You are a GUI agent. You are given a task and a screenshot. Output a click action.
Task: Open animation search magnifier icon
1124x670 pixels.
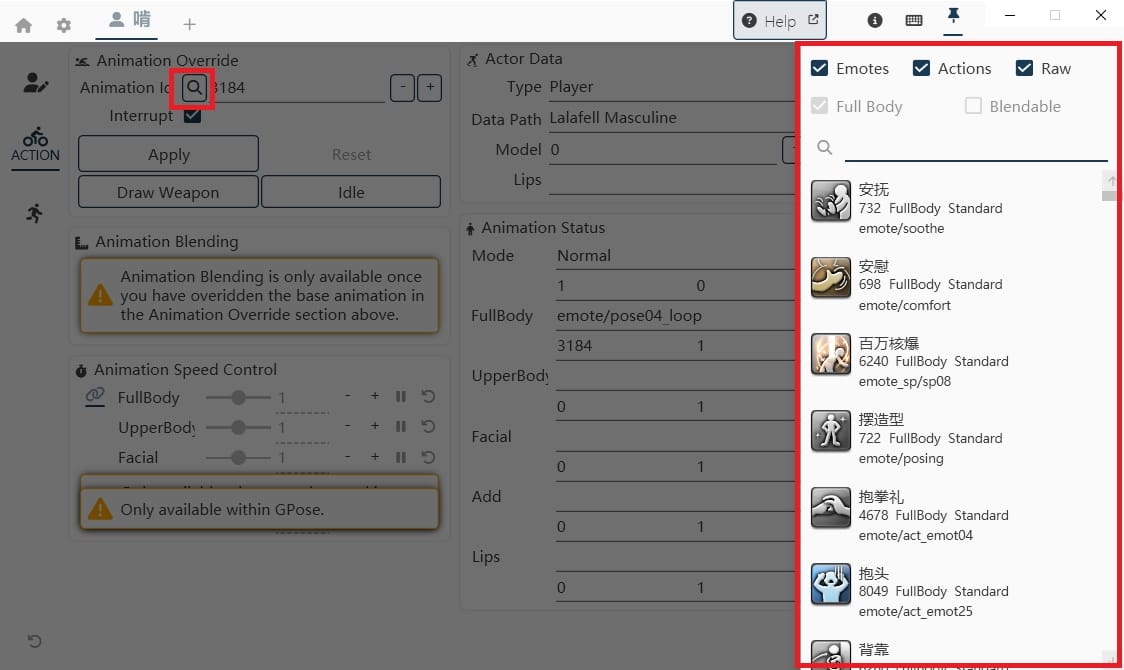point(194,87)
